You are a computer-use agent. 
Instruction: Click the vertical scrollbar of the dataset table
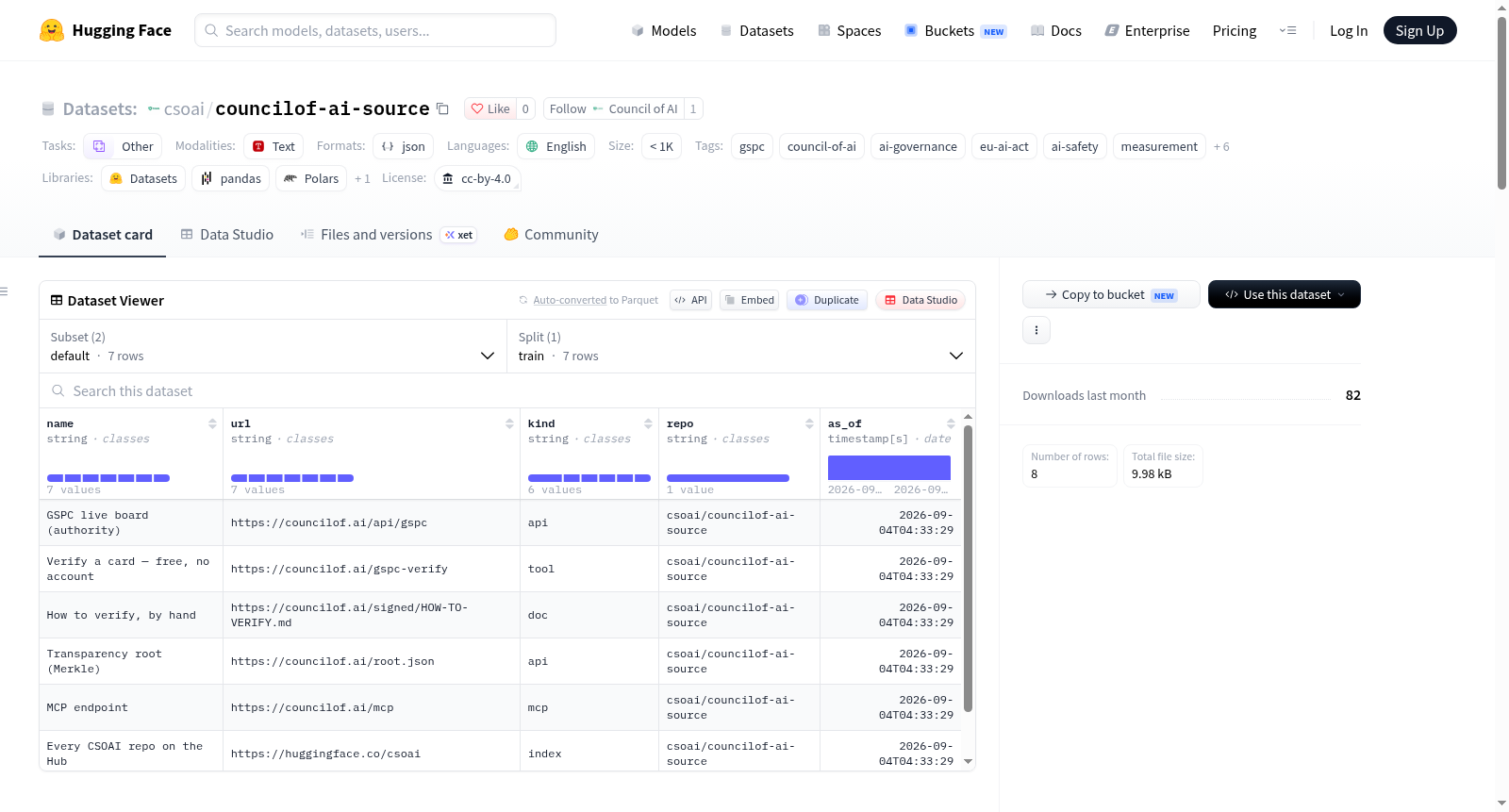[968, 569]
